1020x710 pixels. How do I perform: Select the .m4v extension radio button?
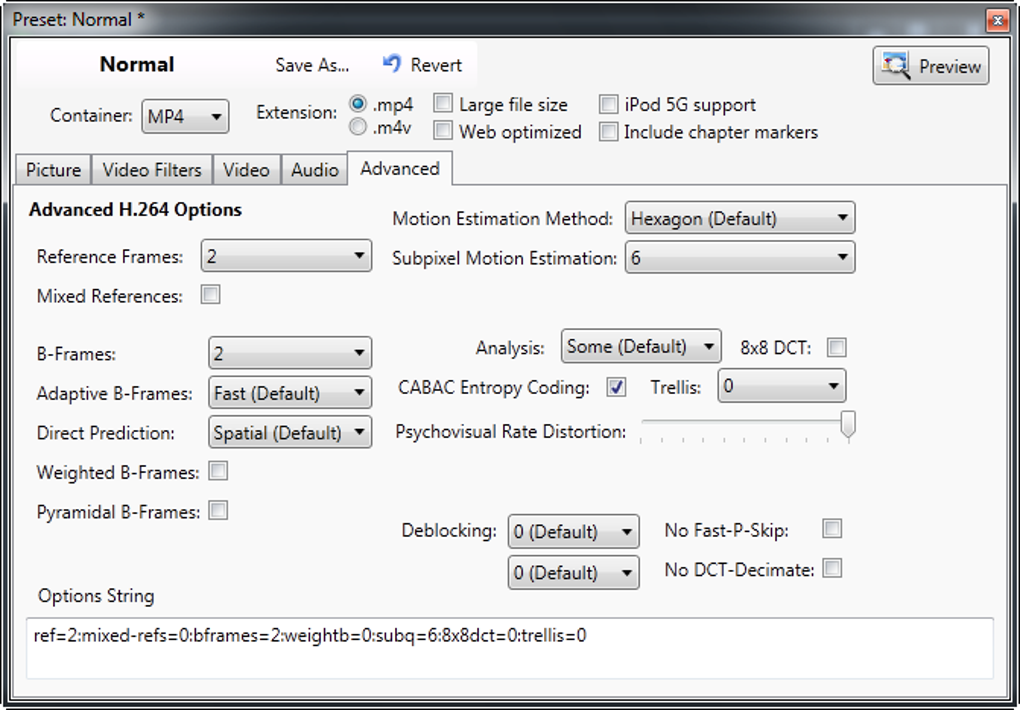pos(357,125)
